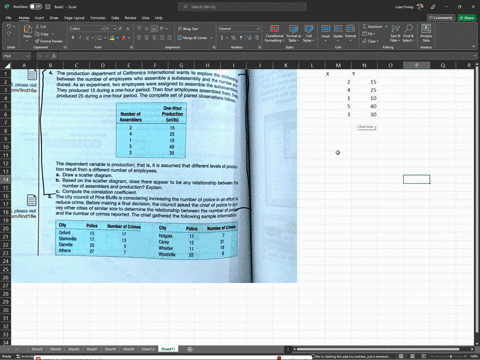The width and height of the screenshot is (480, 360).
Task: Open the Comments pane button
Action: point(441,18)
